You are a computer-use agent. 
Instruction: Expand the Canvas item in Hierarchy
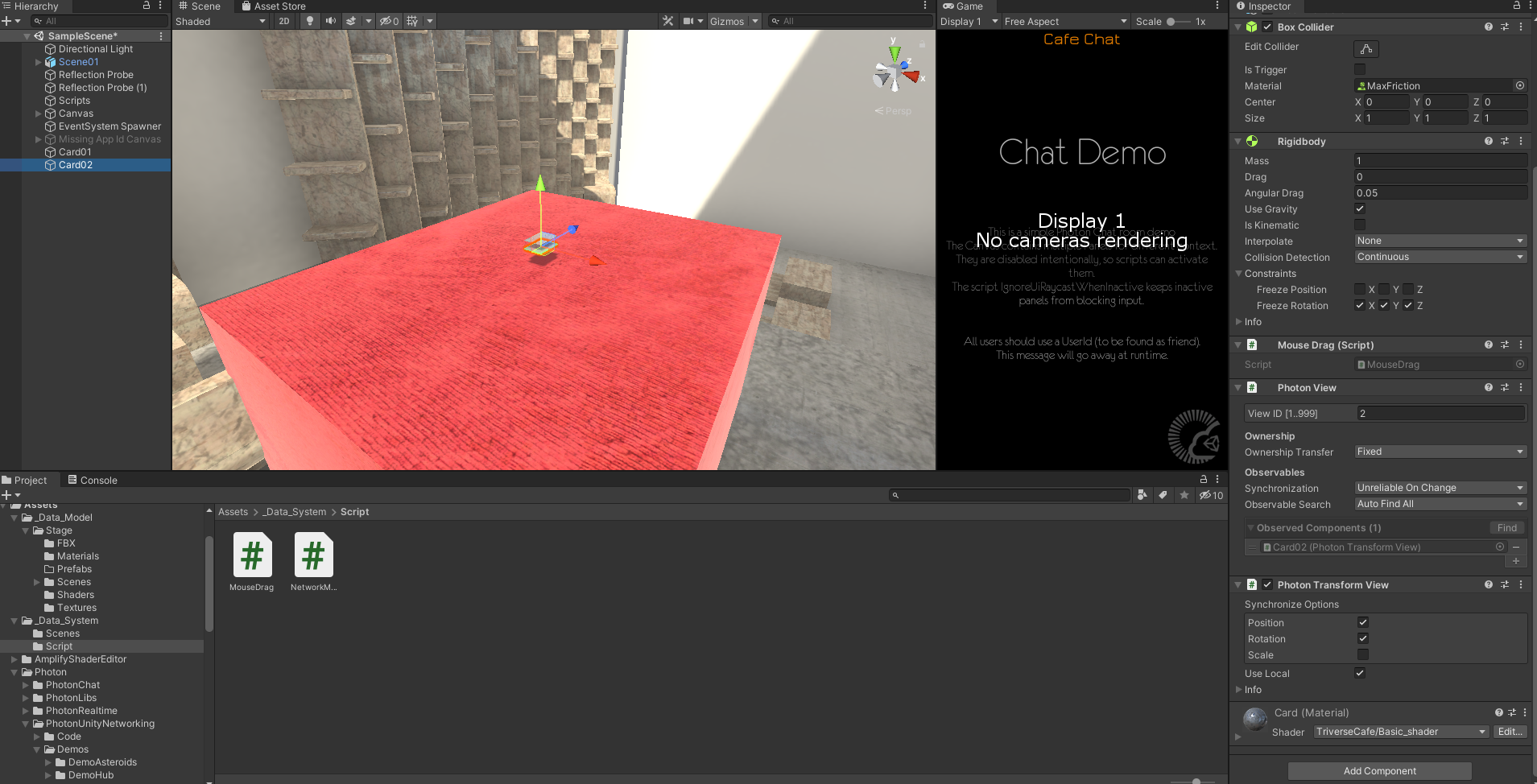tap(38, 113)
